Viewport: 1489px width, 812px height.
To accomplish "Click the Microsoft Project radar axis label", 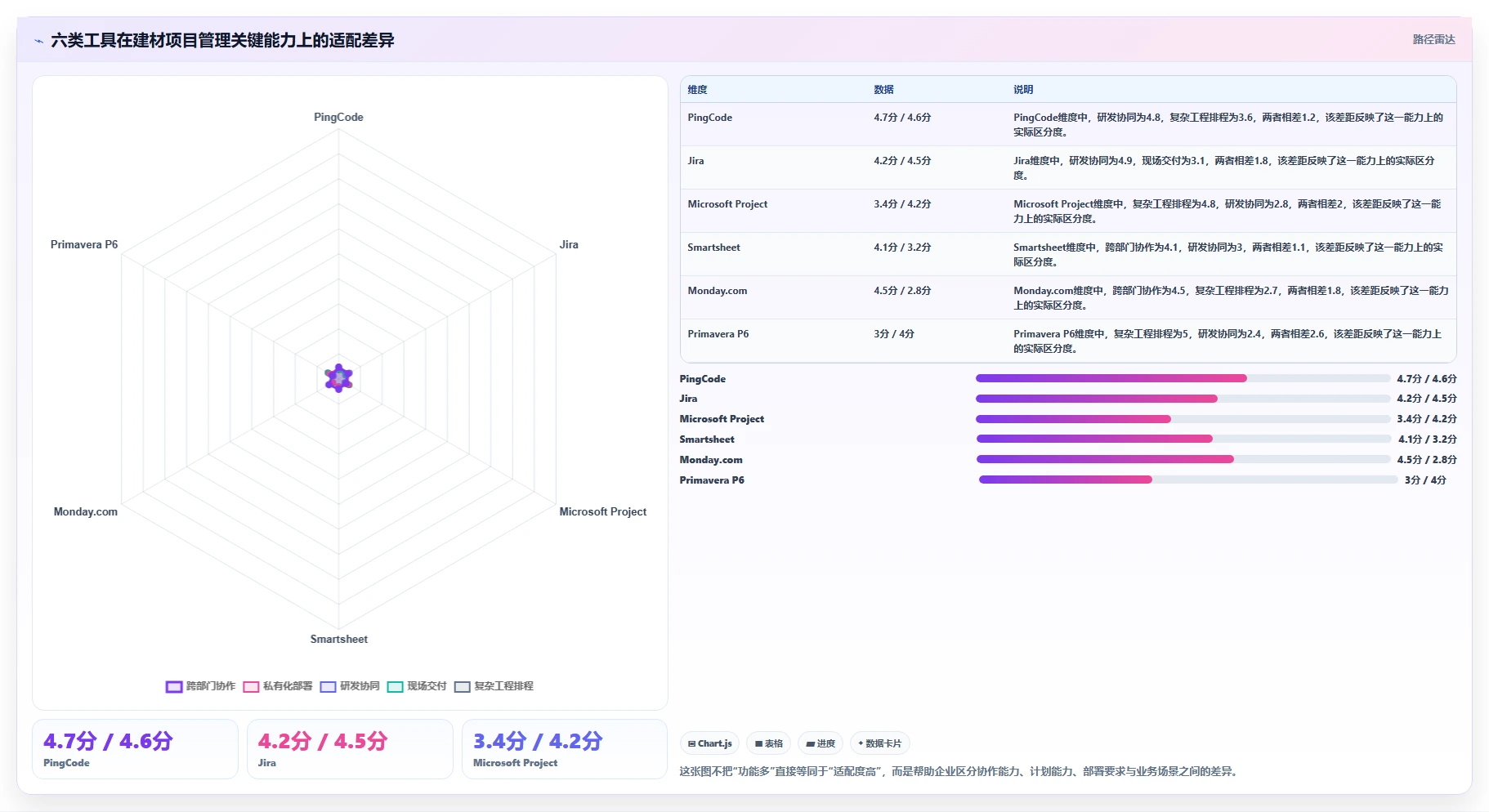I will click(602, 512).
